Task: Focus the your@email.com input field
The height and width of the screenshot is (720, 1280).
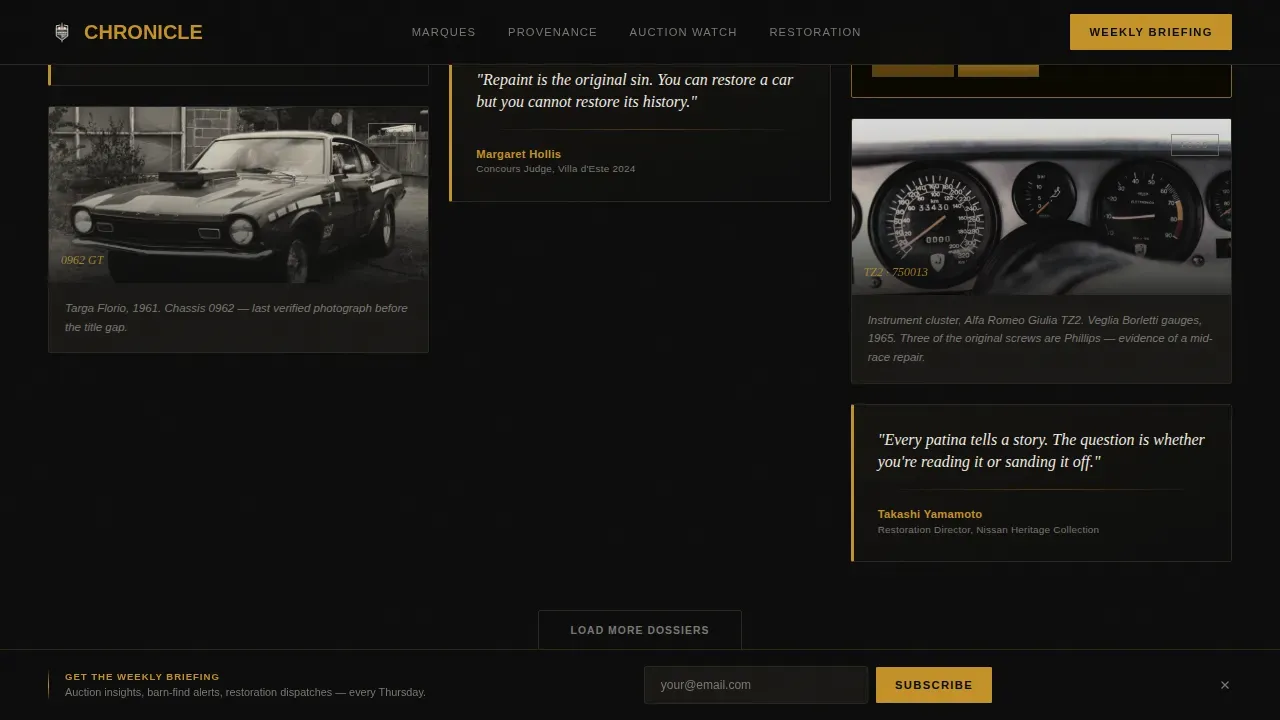Action: 756,685
